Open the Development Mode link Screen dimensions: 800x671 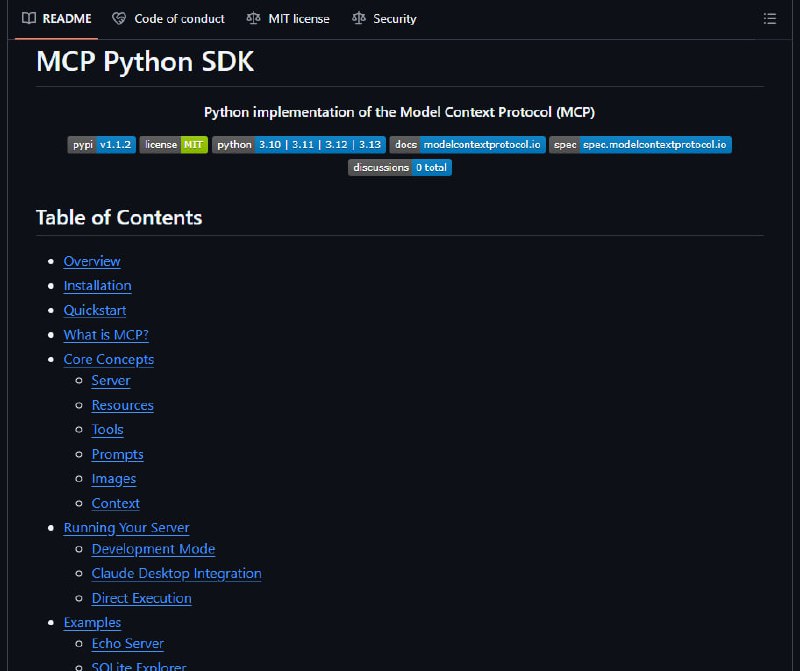153,549
